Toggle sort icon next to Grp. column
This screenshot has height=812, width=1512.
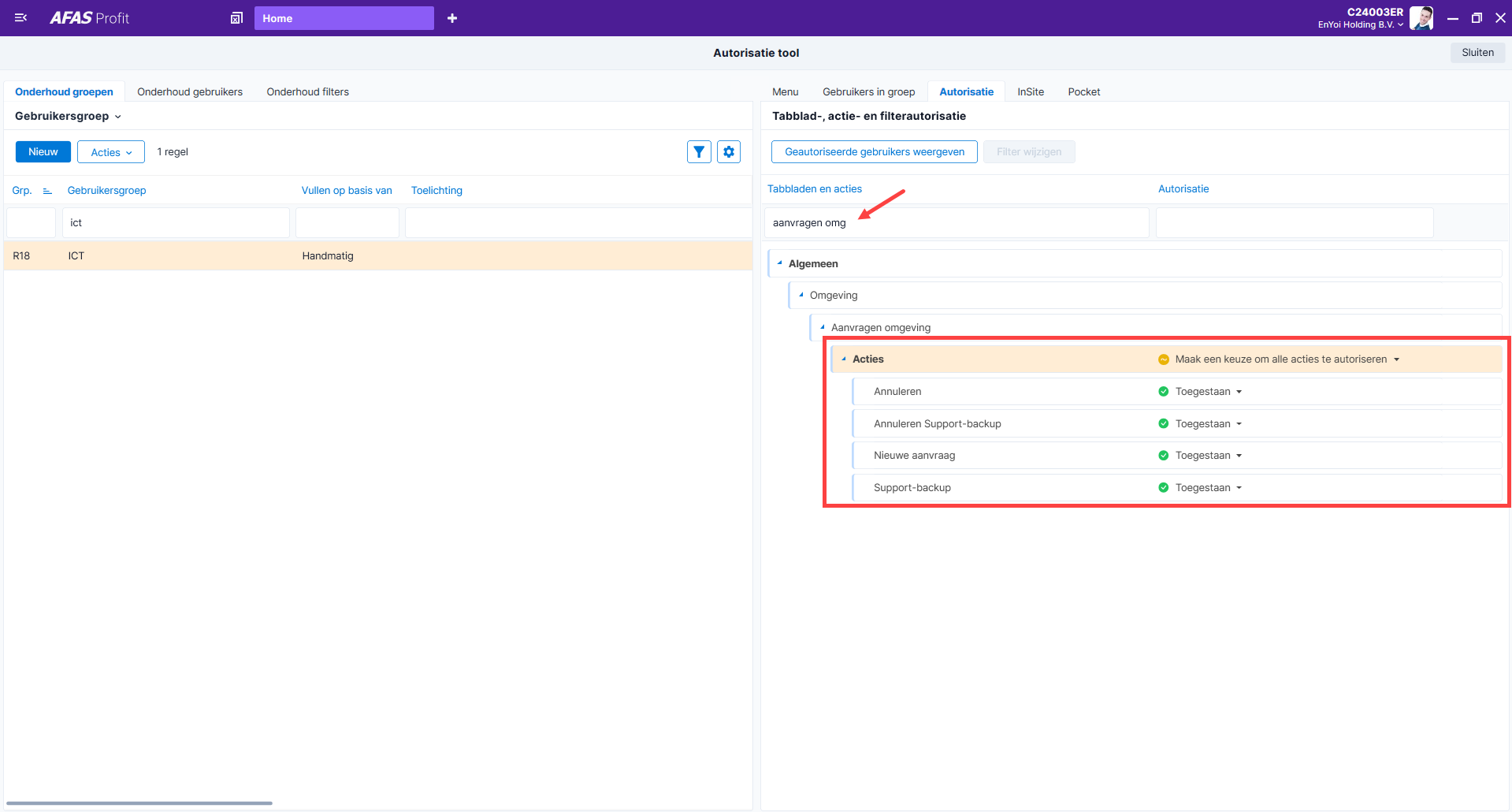pyautogui.click(x=47, y=191)
